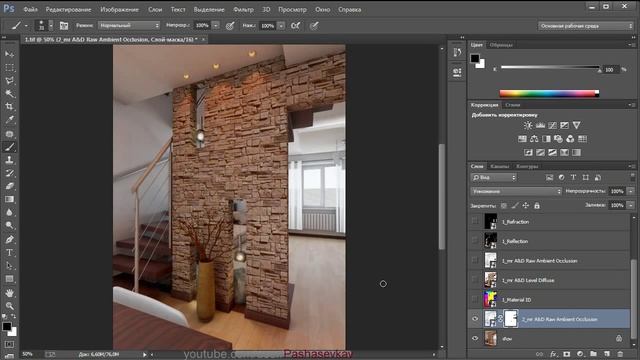The image size is (640, 360).
Task: Hide the bottom background layer
Action: pos(475,338)
